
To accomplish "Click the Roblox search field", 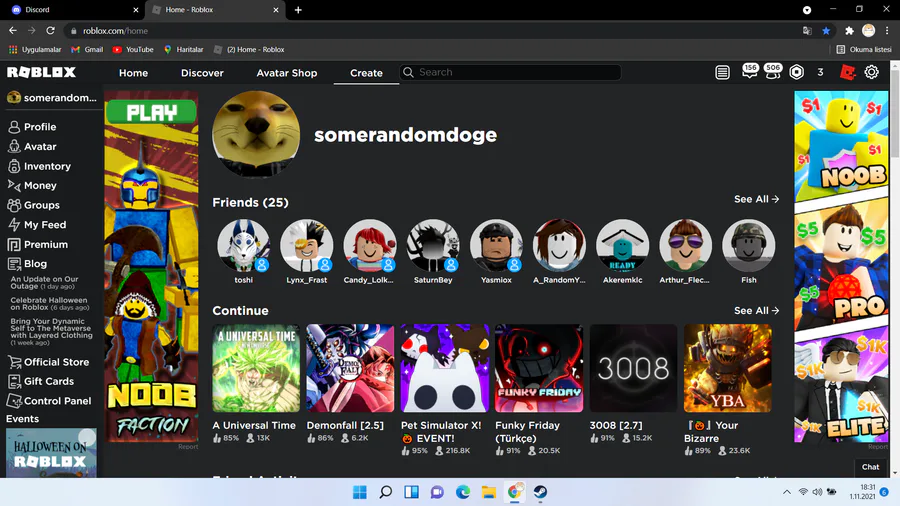I will (510, 72).
